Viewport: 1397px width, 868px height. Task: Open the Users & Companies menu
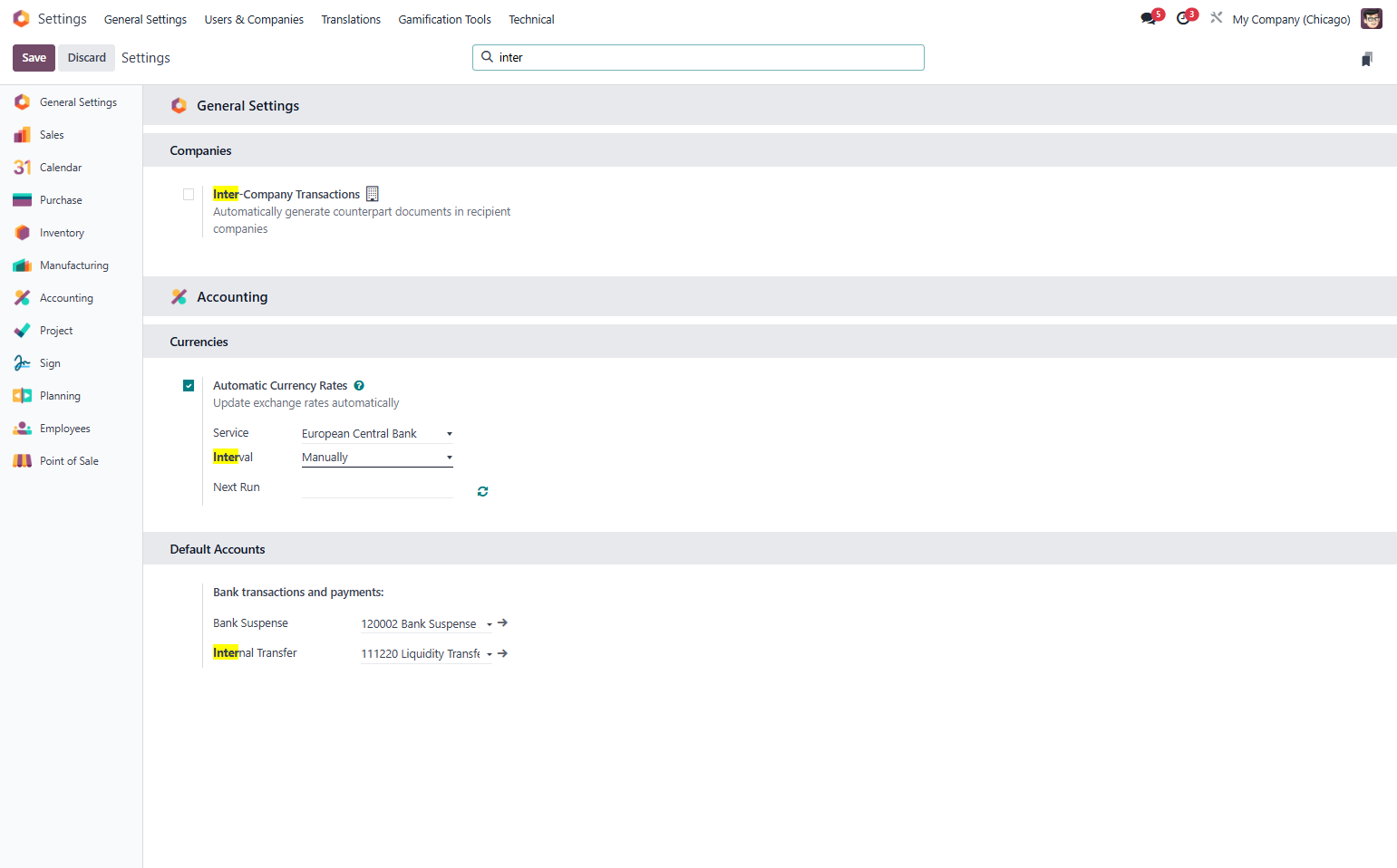pyautogui.click(x=254, y=19)
